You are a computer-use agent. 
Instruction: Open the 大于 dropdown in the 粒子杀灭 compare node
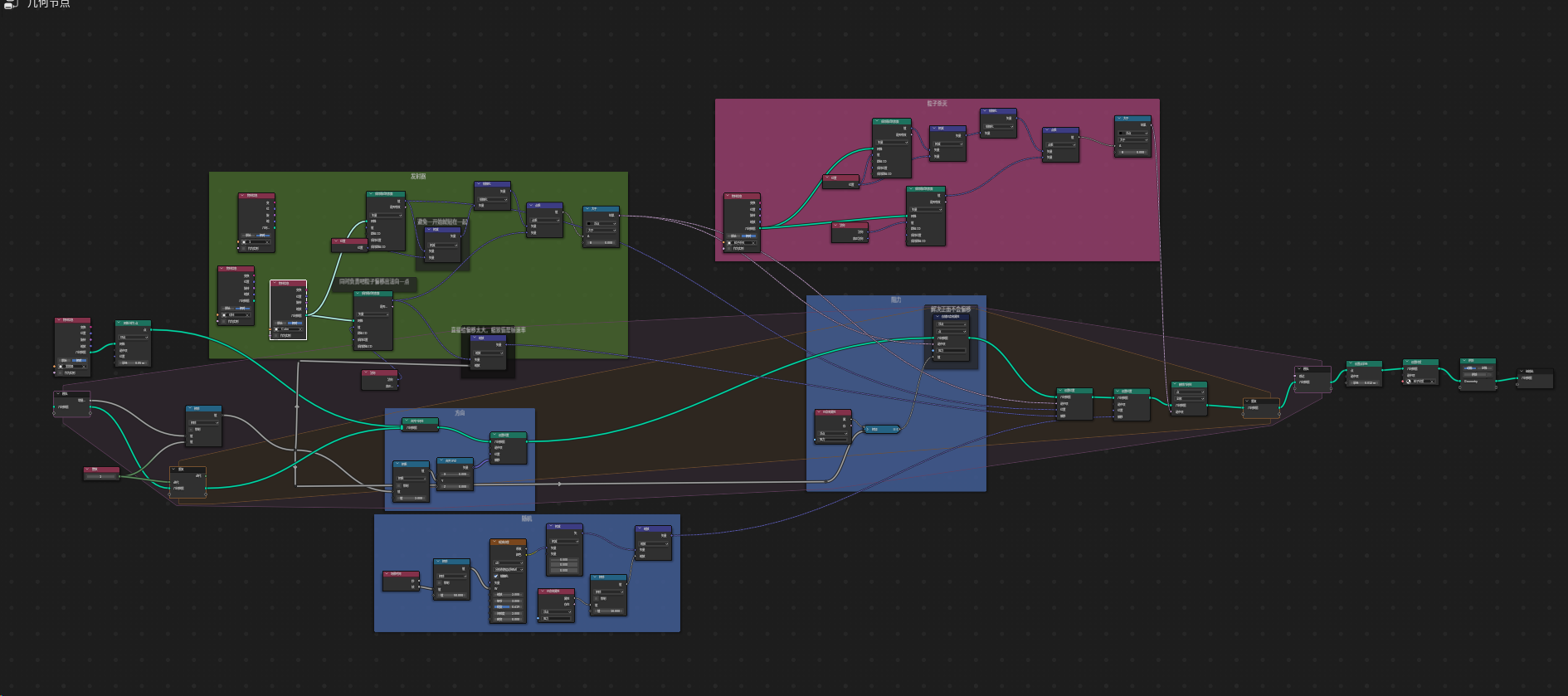(x=1132, y=139)
